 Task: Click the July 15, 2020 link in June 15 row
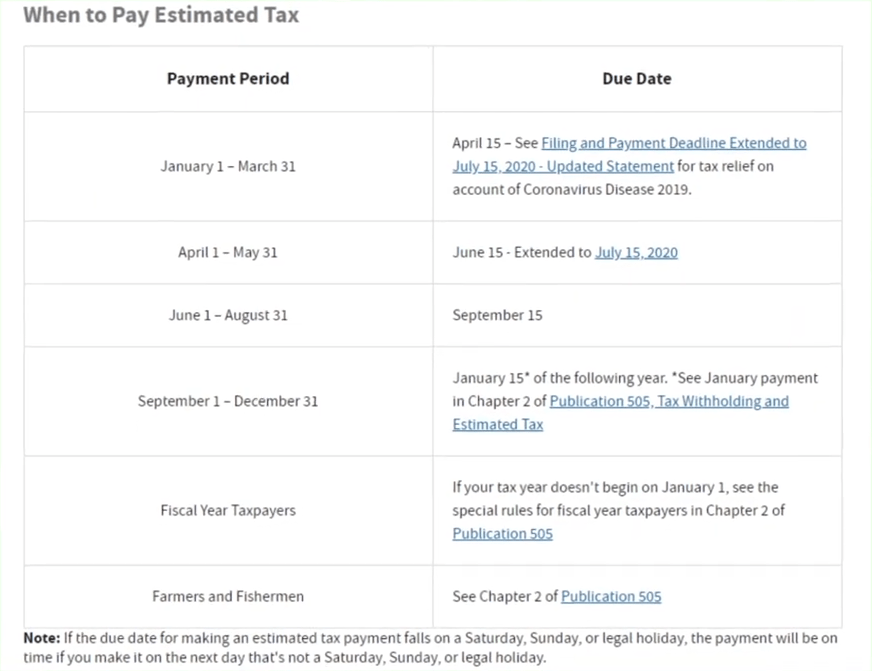pos(636,253)
